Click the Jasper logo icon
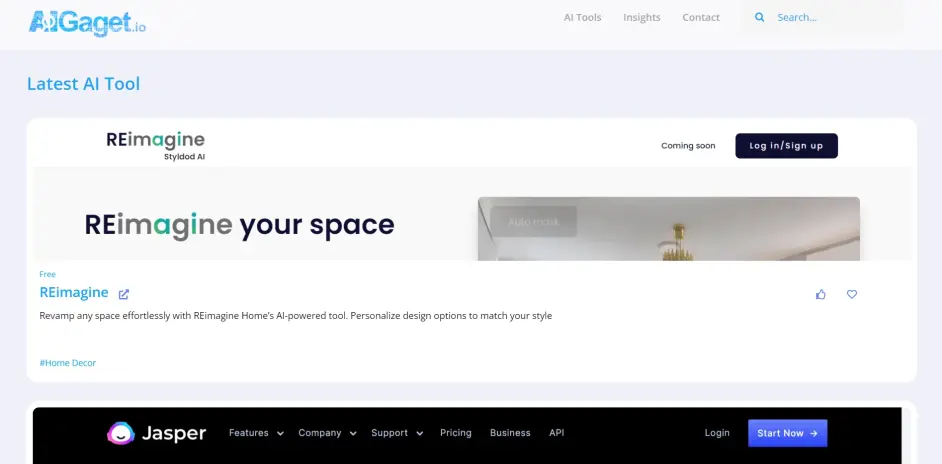The height and width of the screenshot is (464, 942). click(121, 433)
